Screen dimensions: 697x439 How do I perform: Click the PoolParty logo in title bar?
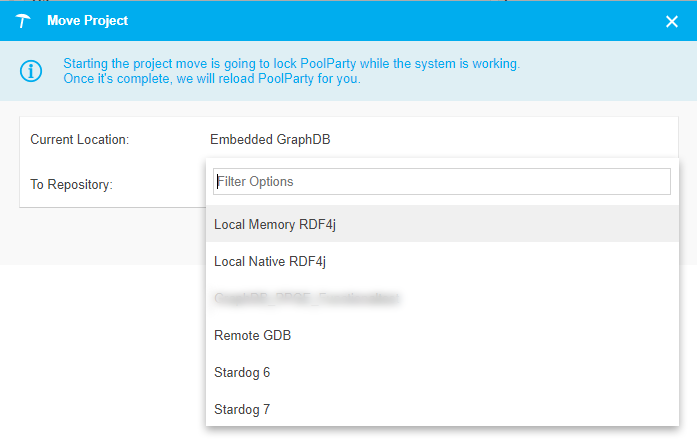point(24,21)
